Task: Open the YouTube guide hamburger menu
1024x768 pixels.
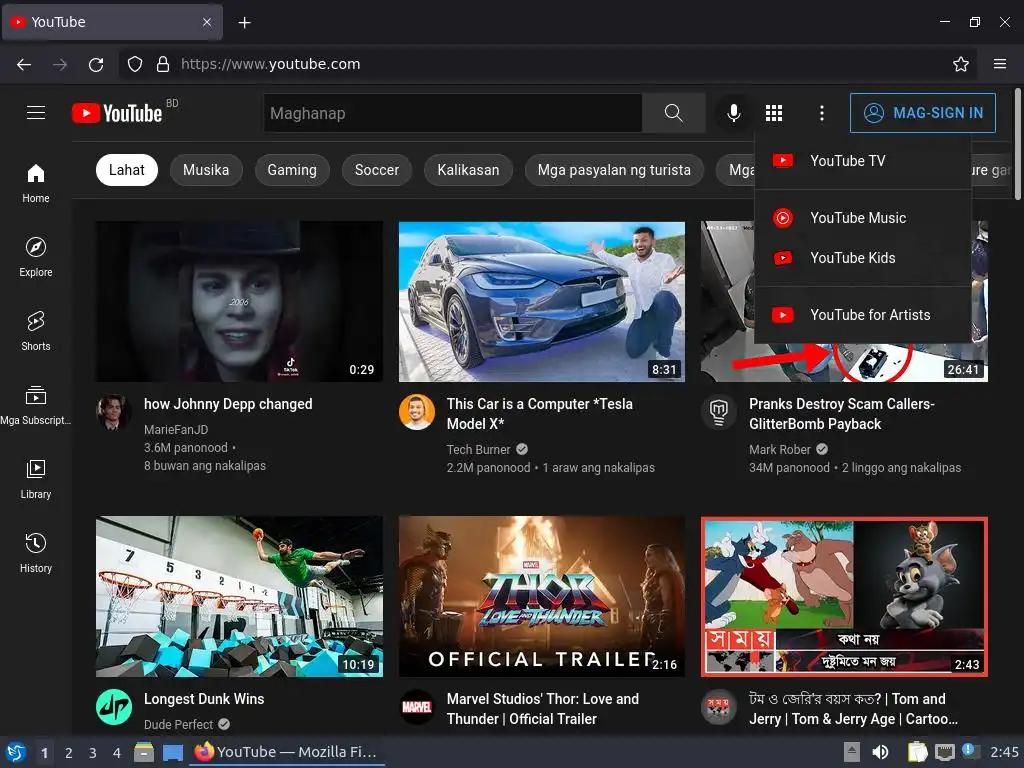Action: coord(36,113)
